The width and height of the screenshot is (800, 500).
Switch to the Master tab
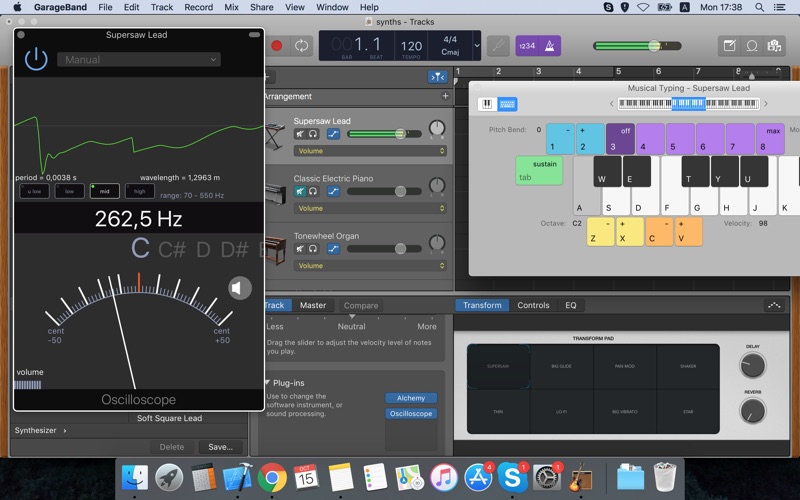(313, 305)
